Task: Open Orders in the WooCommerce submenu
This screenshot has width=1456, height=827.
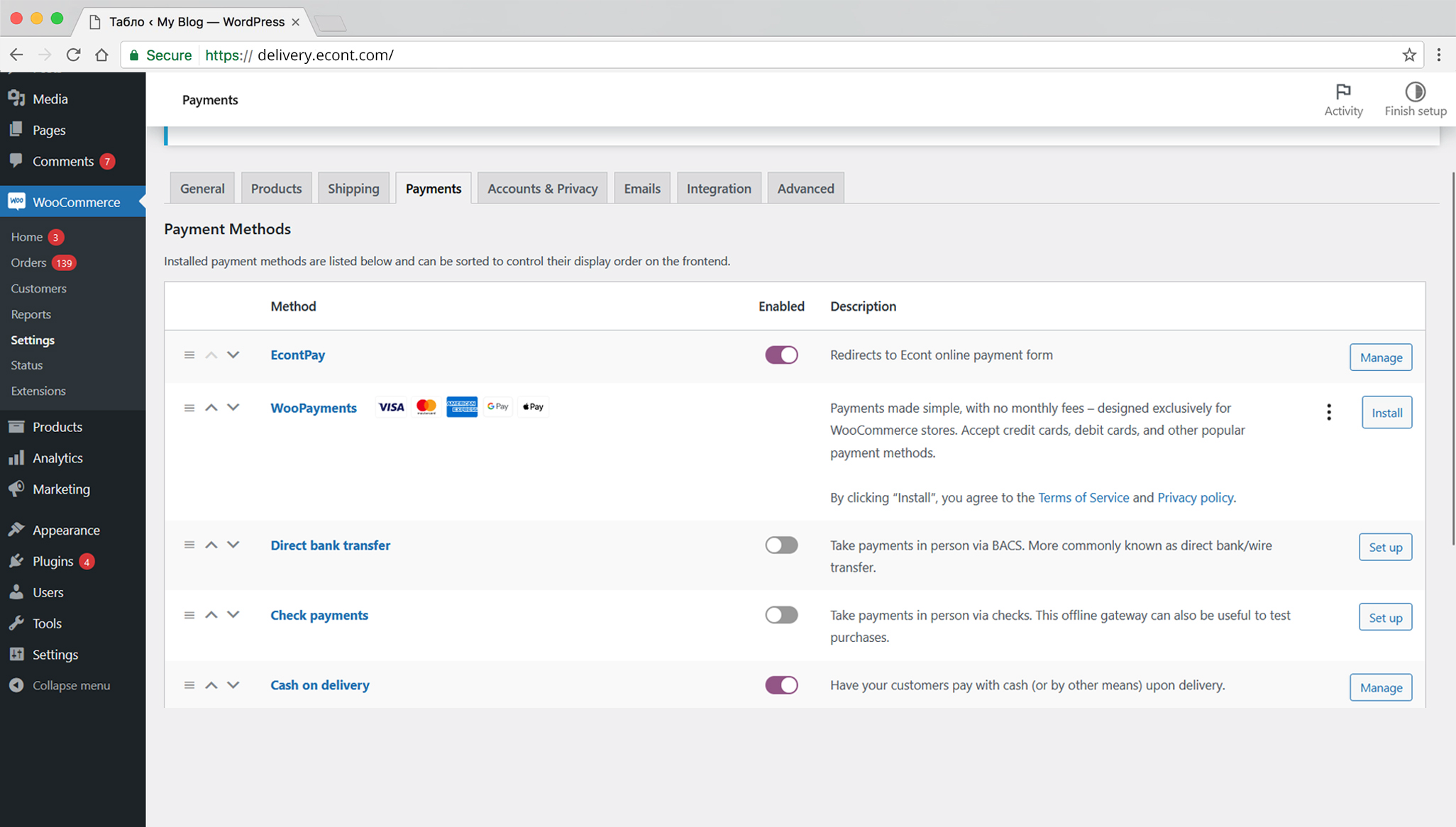Action: (28, 262)
